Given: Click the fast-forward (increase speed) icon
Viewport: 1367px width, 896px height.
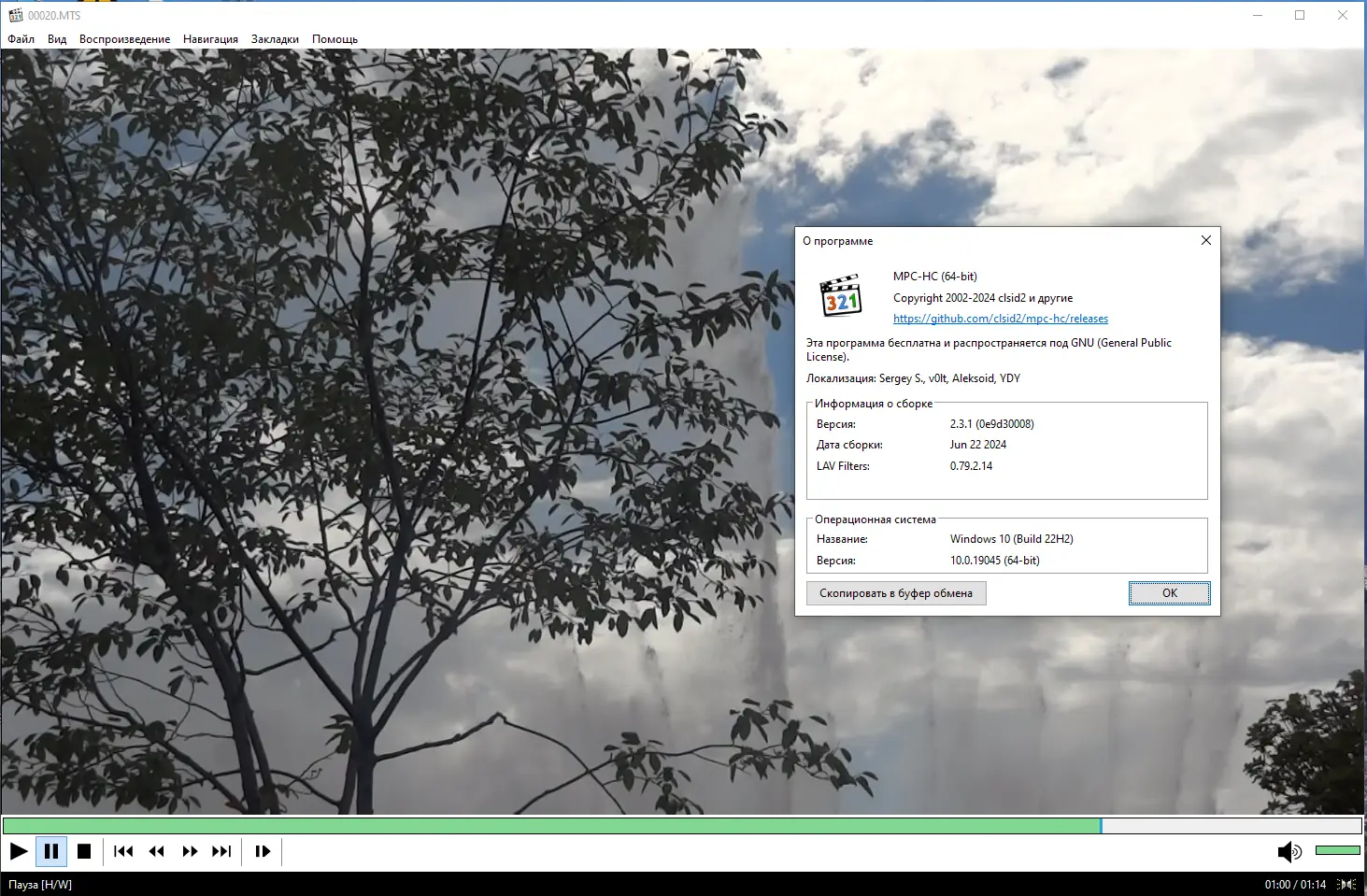Looking at the screenshot, I should (x=189, y=851).
